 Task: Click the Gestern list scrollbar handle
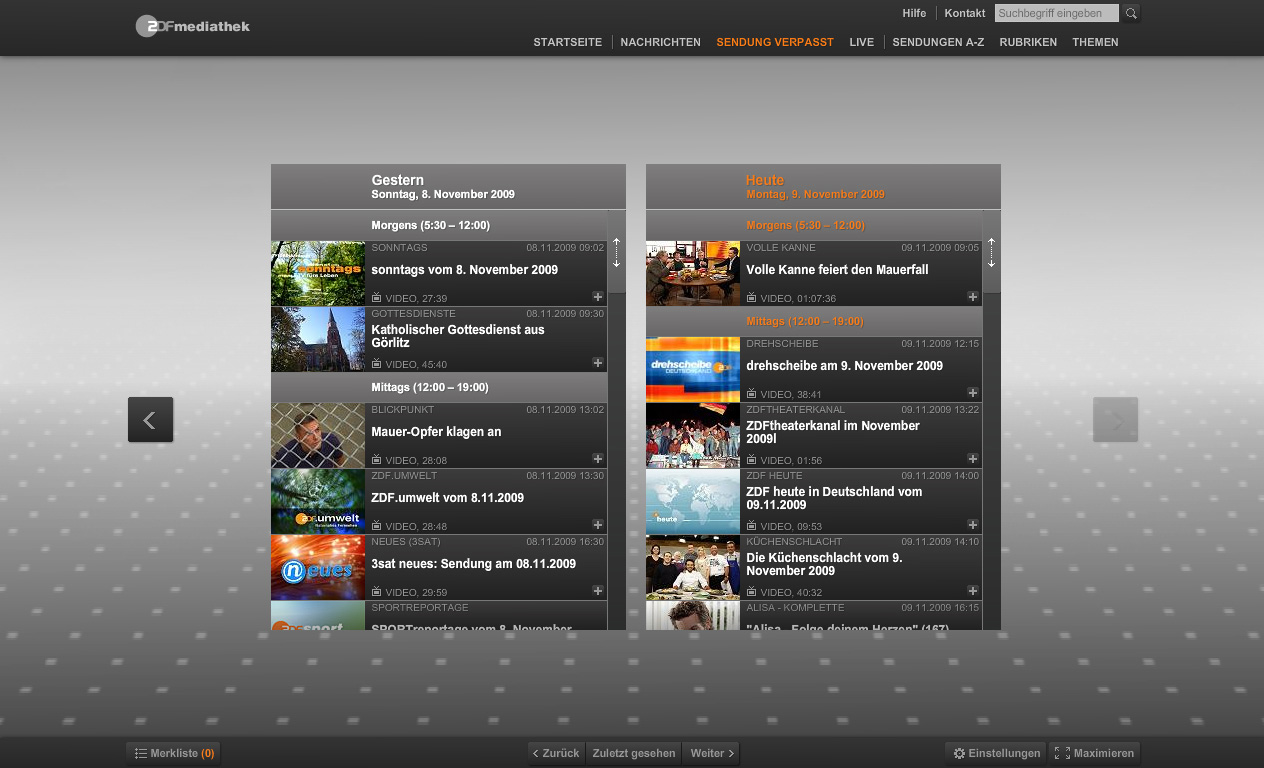[x=616, y=253]
